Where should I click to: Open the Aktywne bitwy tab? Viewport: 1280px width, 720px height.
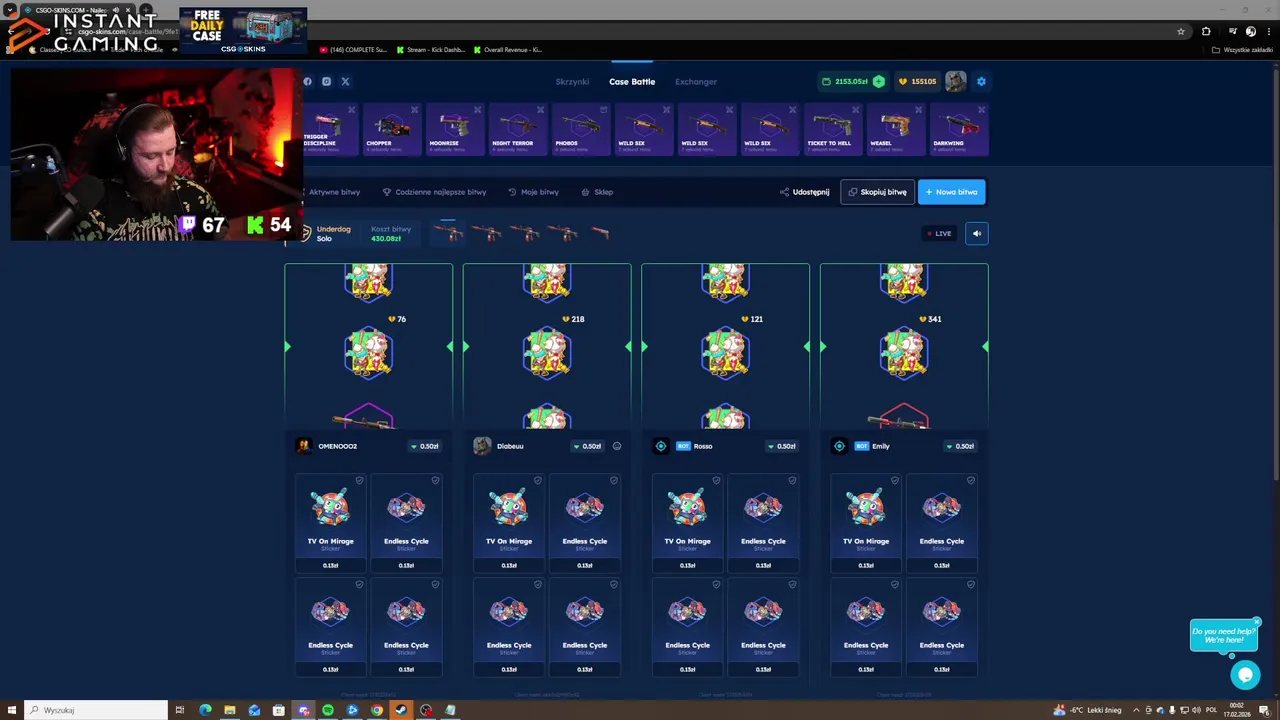[x=331, y=192]
